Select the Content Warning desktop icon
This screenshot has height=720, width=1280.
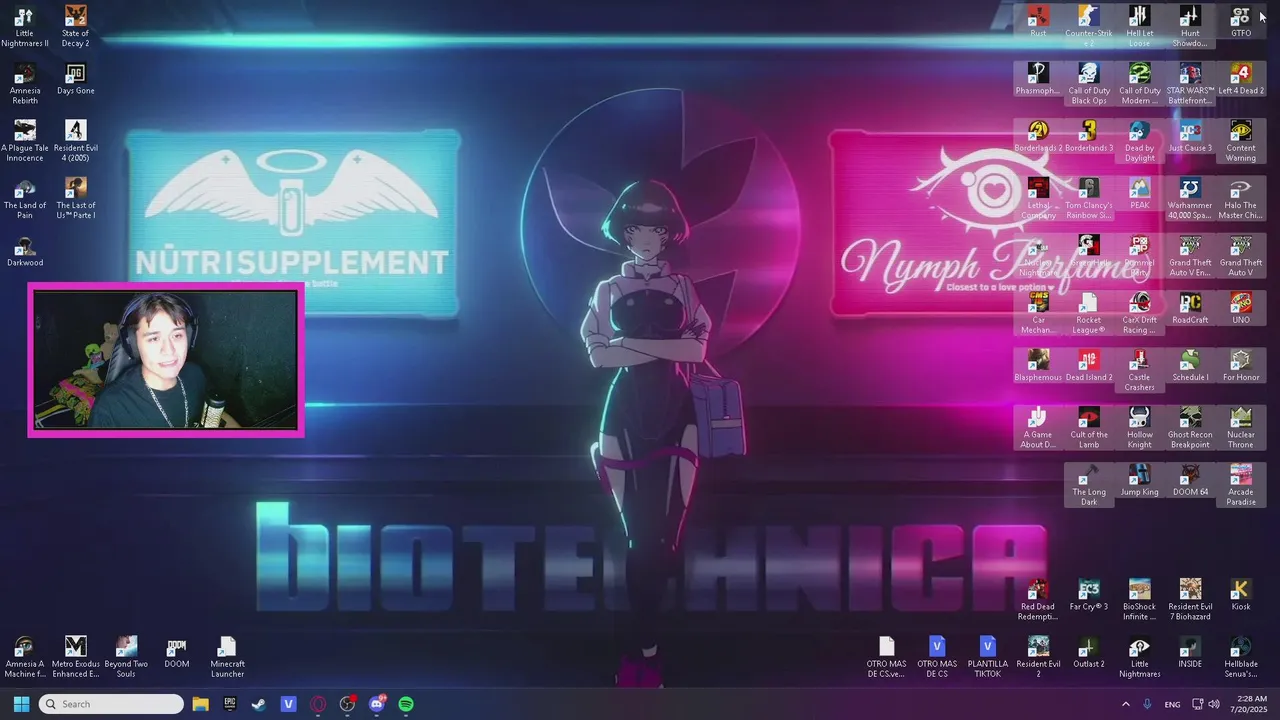click(x=1241, y=141)
